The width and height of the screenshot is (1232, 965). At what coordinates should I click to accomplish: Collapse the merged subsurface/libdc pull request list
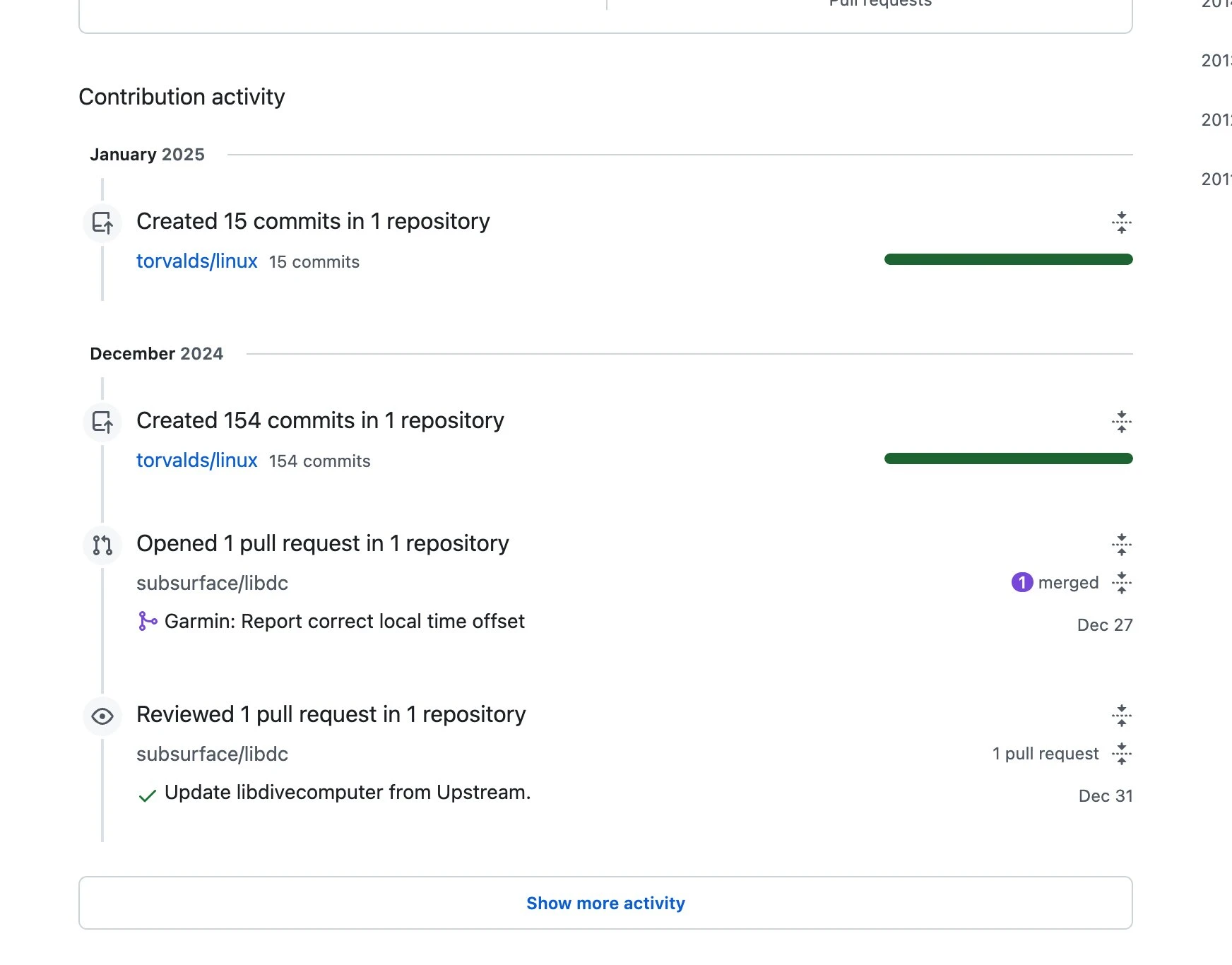[x=1121, y=583]
